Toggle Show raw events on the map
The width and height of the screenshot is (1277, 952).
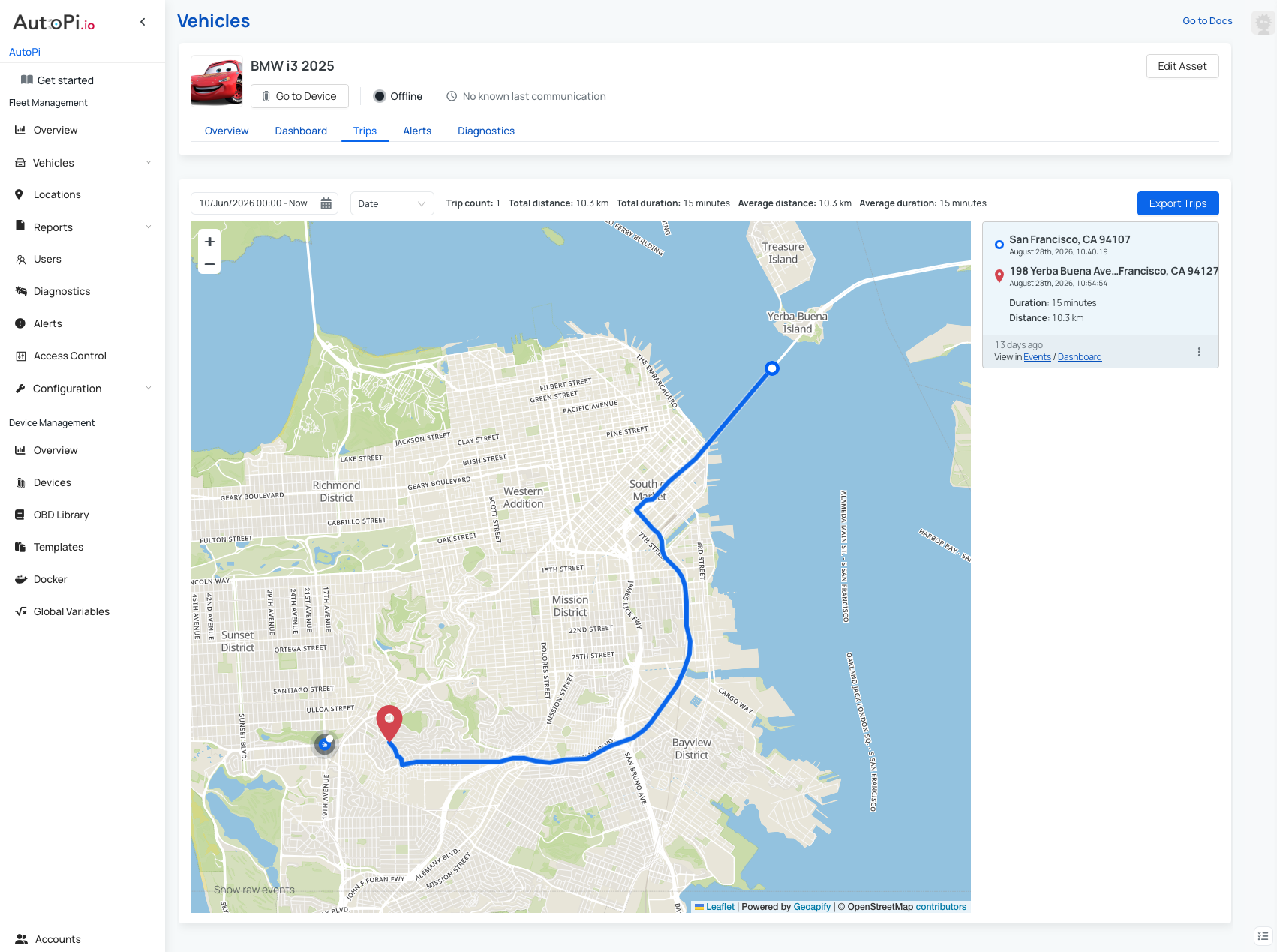click(254, 890)
